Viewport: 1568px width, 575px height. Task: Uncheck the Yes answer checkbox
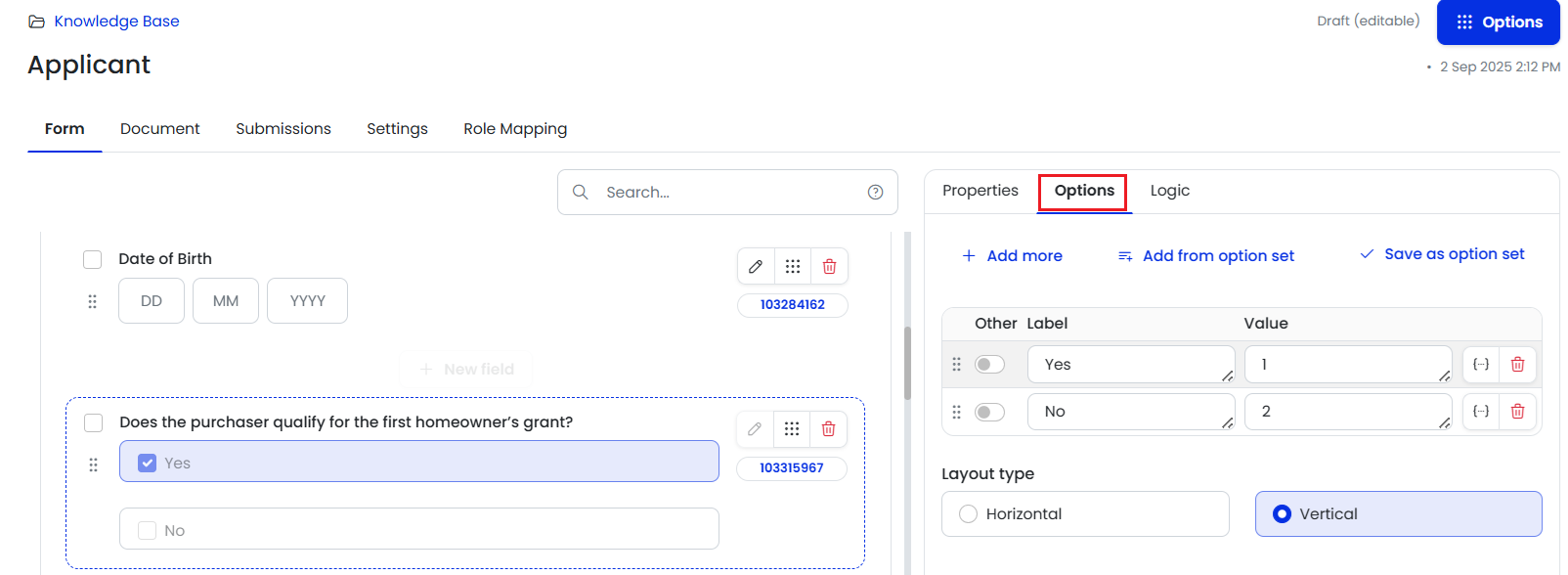(148, 463)
